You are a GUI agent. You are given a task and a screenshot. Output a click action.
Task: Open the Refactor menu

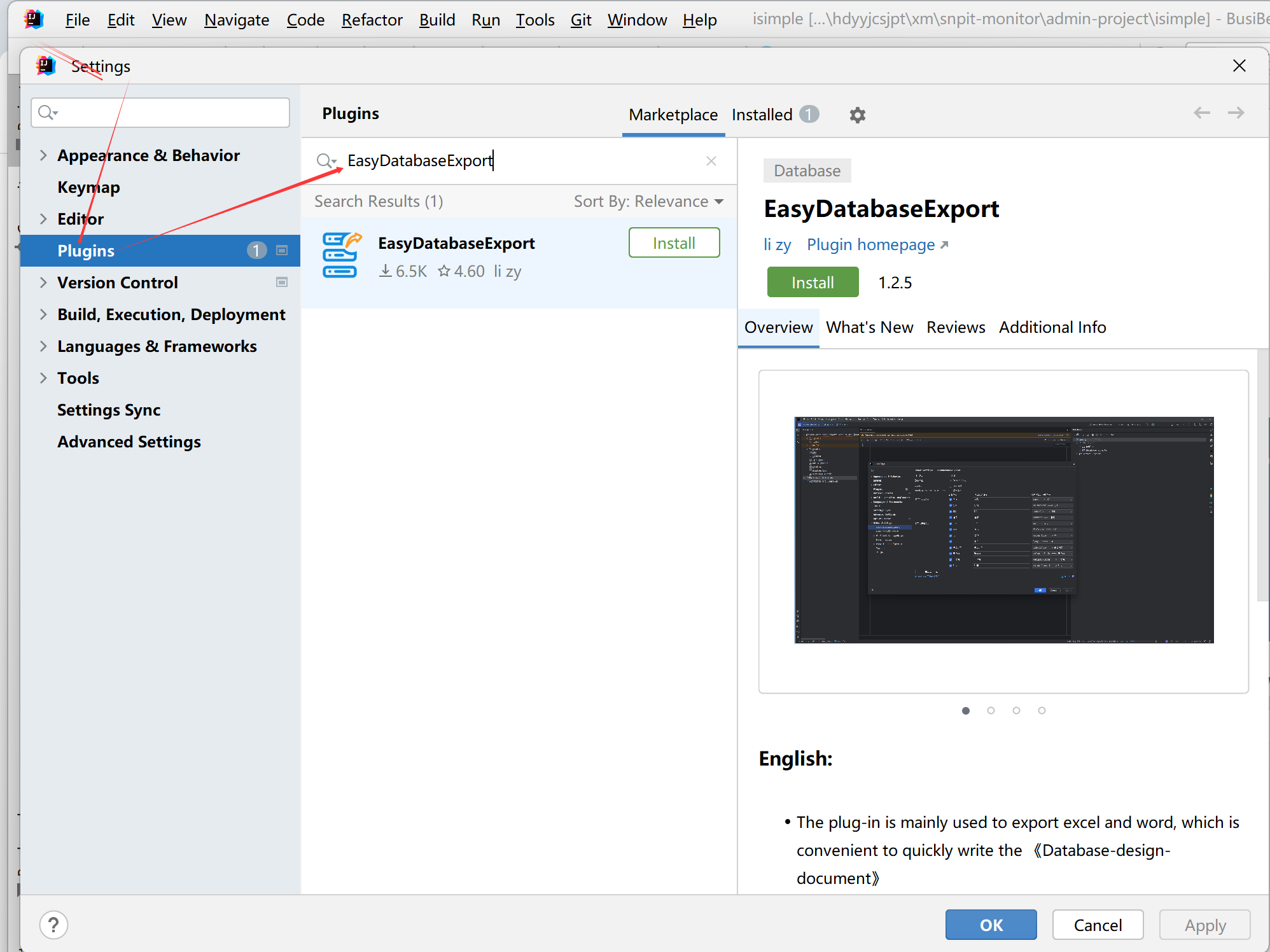coord(372,20)
